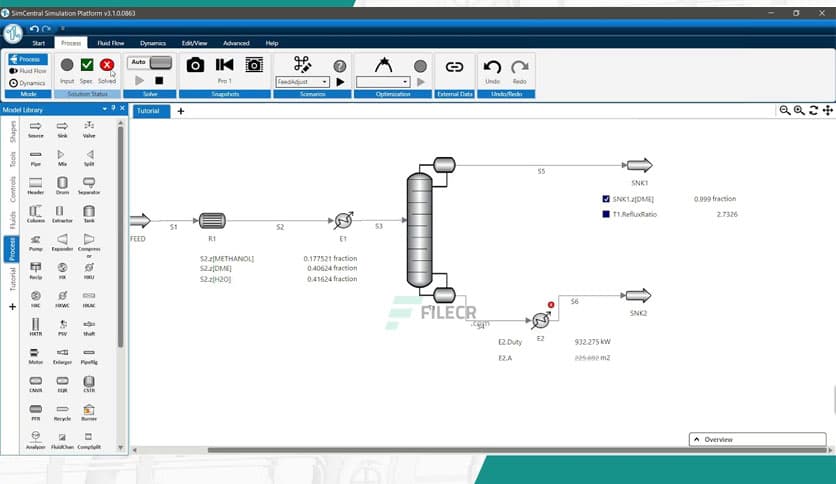Run the selected scenario play button
This screenshot has width=836, height=484.
click(340, 82)
